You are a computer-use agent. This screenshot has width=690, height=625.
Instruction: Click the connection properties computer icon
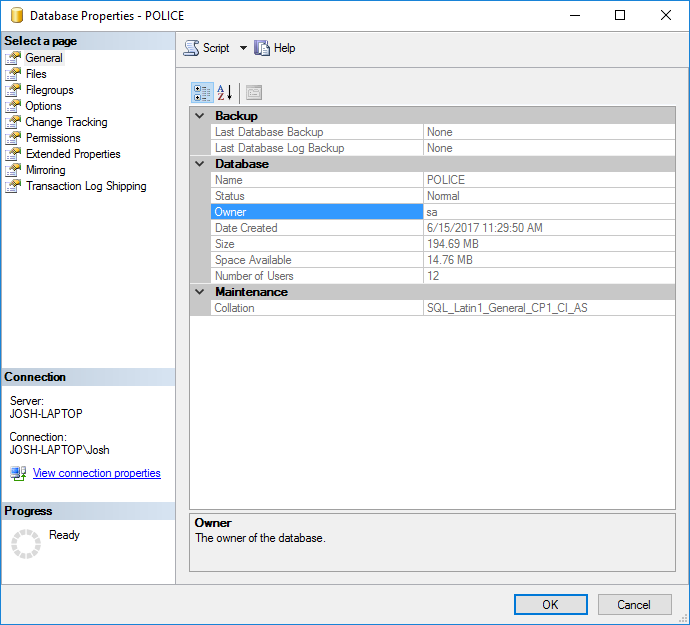[x=18, y=474]
